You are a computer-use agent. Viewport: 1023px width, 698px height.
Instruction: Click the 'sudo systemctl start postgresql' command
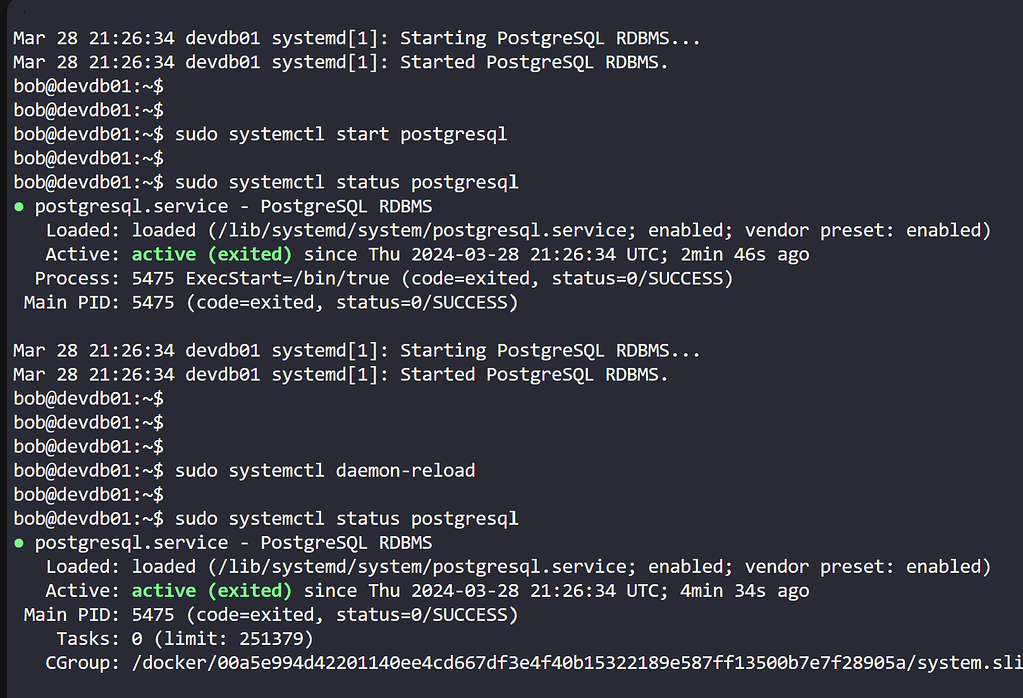click(340, 134)
